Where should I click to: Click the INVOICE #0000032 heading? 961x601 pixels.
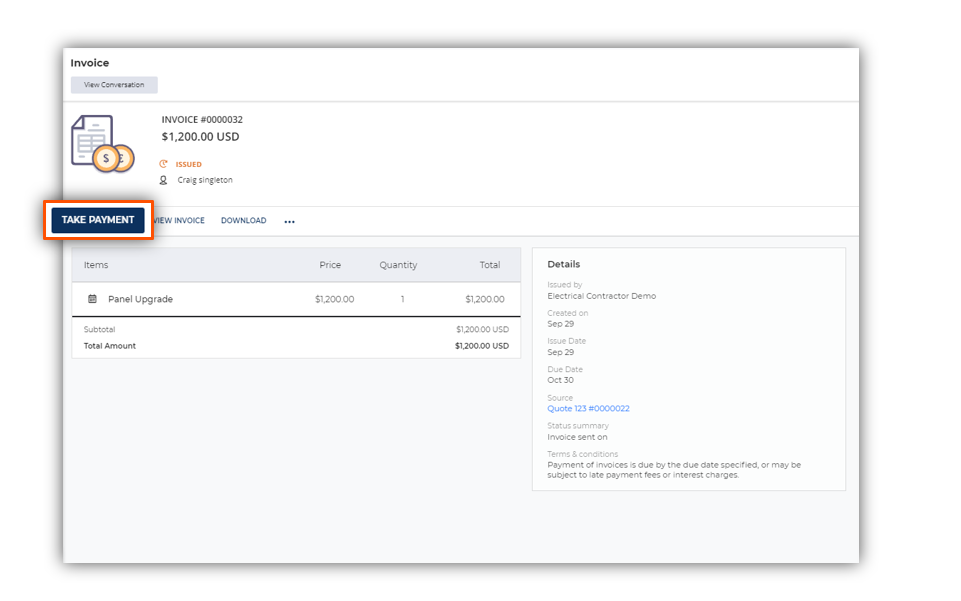tap(202, 119)
